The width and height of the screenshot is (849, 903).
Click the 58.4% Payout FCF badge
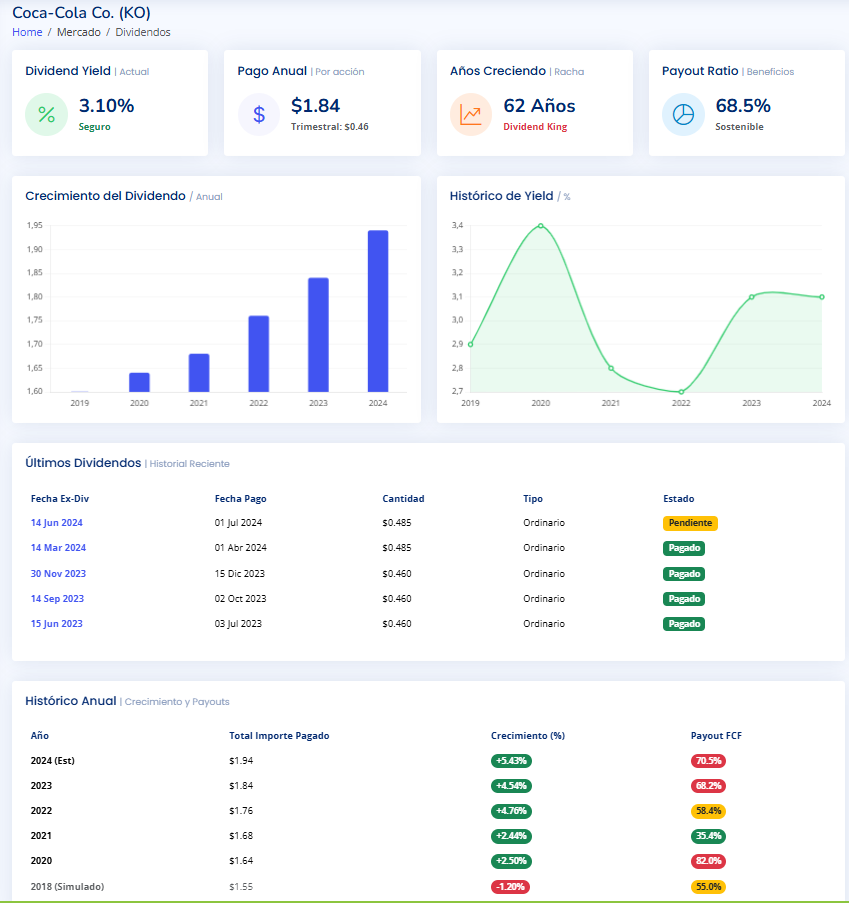[x=708, y=811]
